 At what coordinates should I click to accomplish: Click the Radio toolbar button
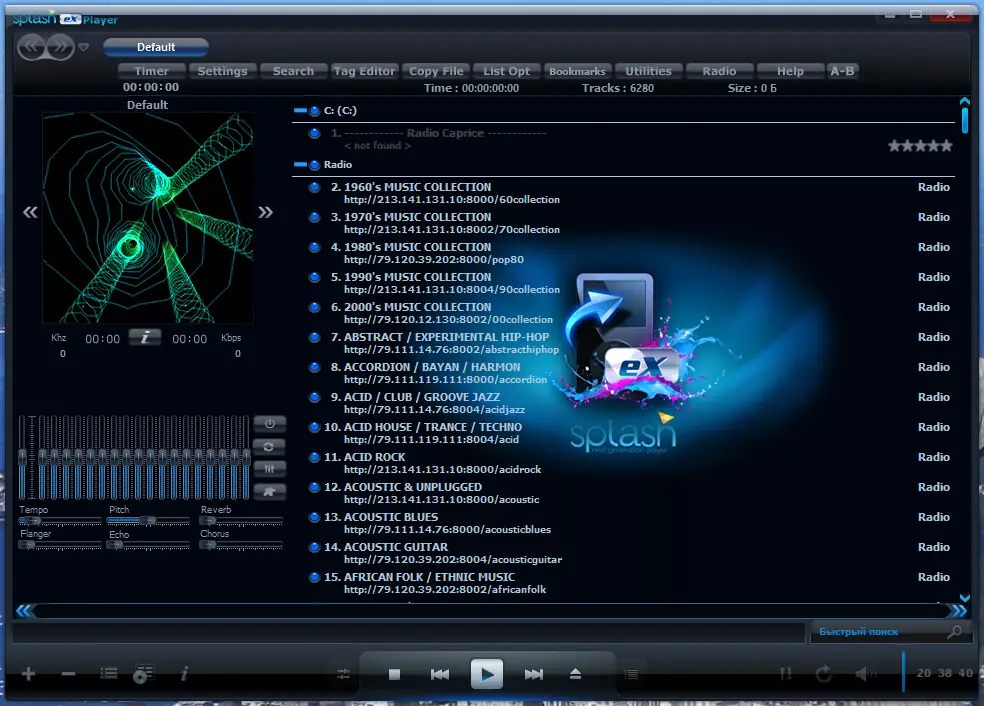719,71
